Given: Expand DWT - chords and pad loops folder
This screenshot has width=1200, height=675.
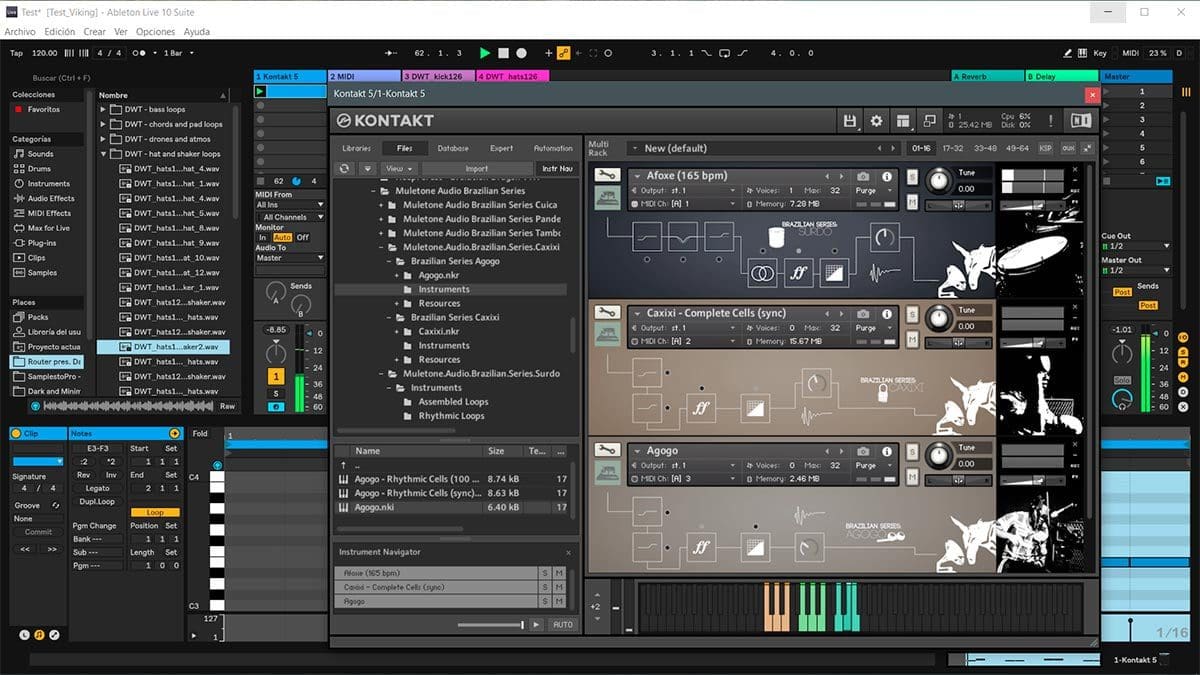Looking at the screenshot, I should 103,125.
